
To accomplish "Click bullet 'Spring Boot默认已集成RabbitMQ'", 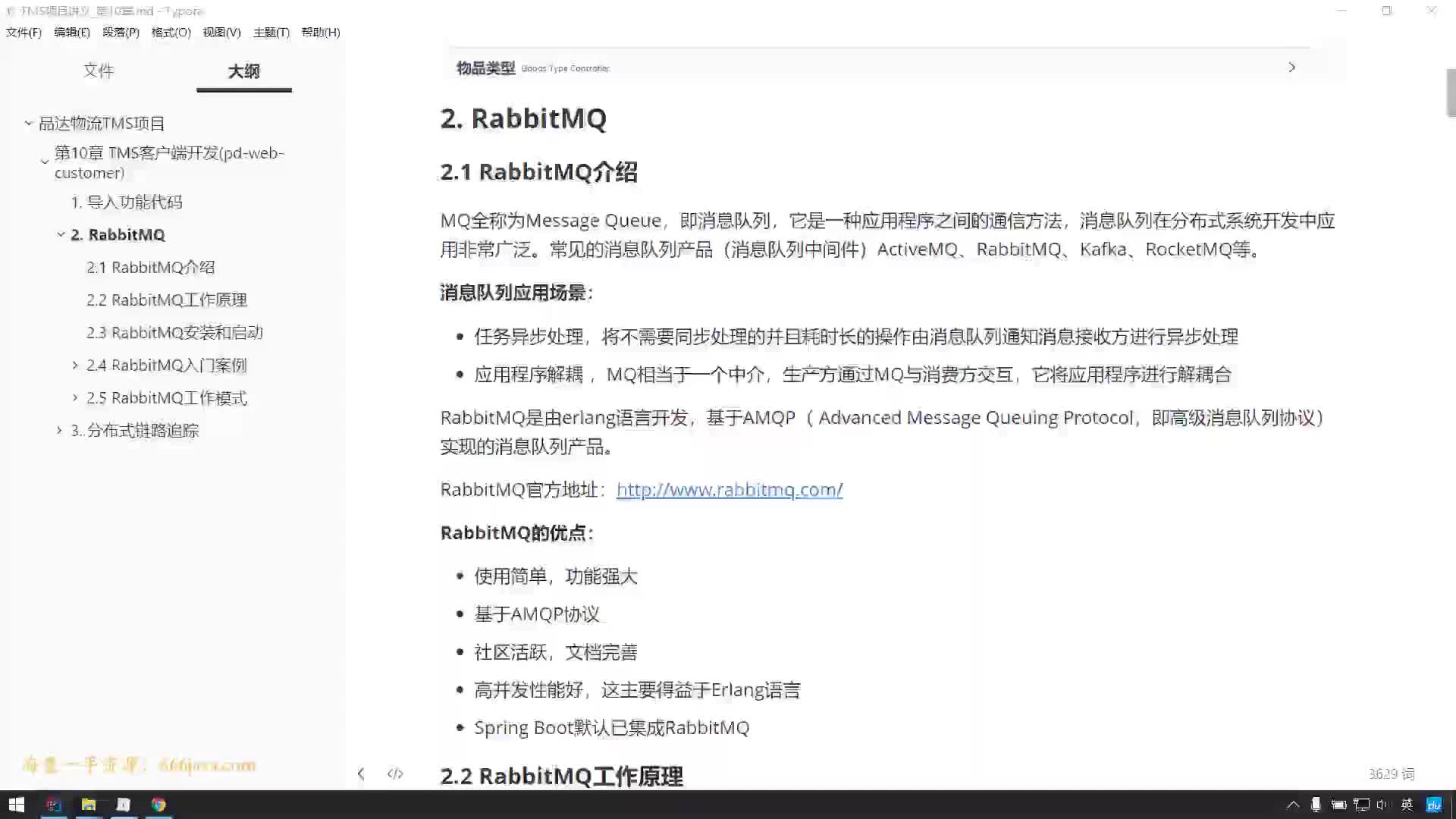I will point(611,728).
